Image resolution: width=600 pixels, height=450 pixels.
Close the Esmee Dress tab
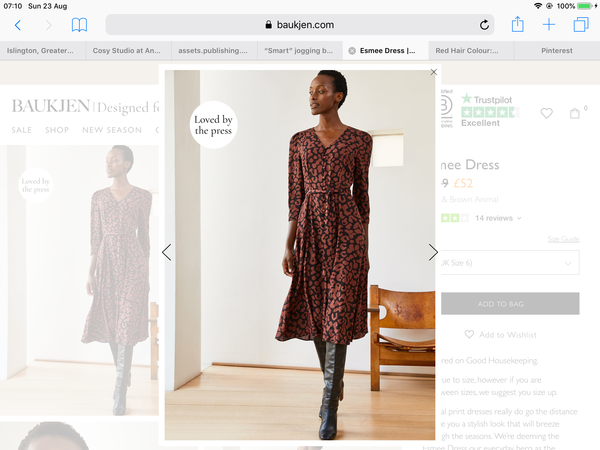(x=352, y=51)
